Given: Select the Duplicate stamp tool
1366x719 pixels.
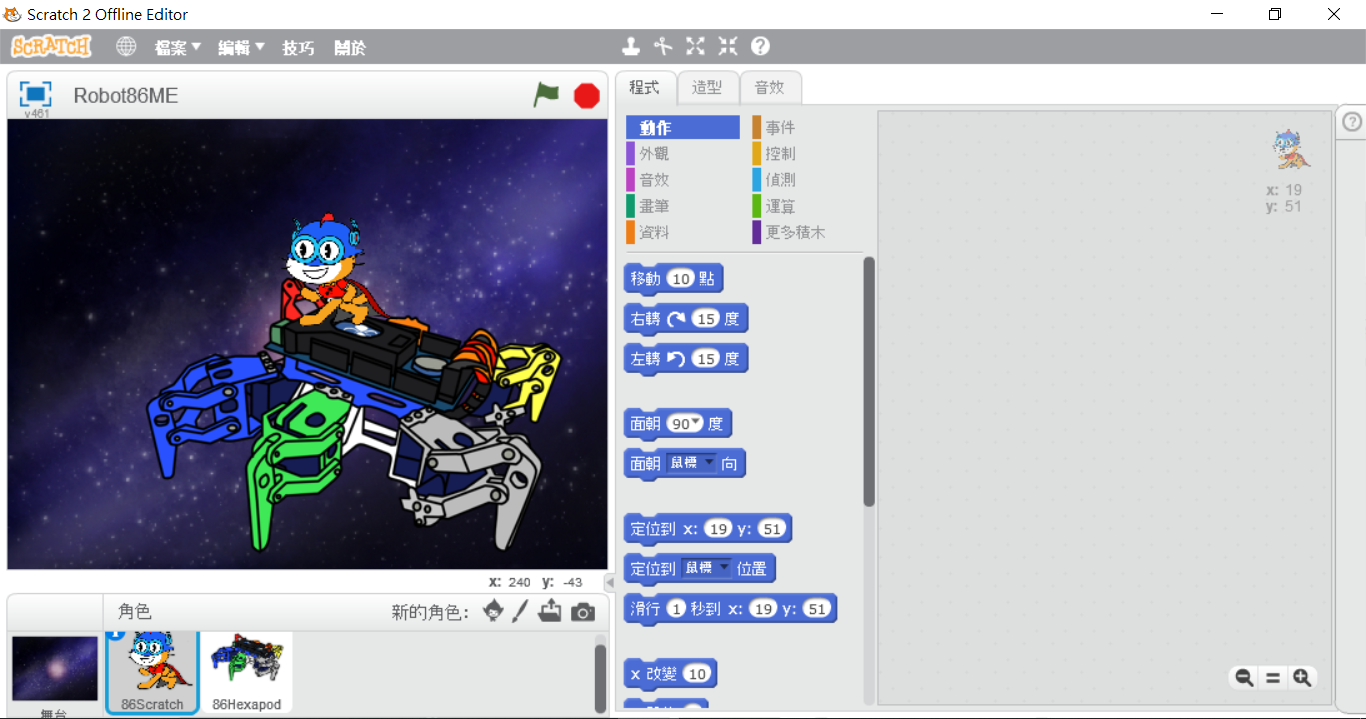Looking at the screenshot, I should click(x=631, y=46).
